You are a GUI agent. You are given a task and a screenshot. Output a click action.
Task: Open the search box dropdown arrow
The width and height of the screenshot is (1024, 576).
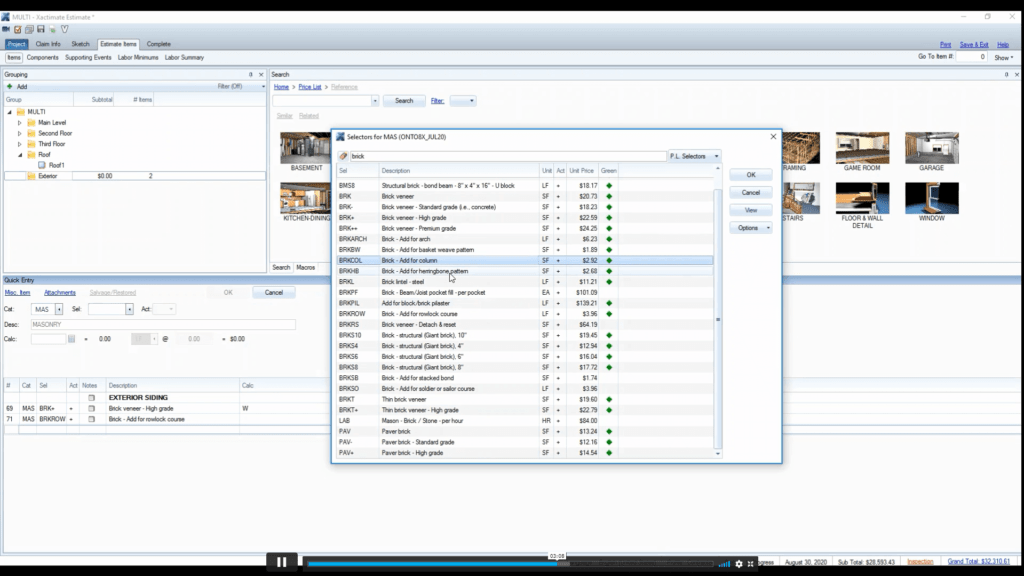pyautogui.click(x=375, y=101)
